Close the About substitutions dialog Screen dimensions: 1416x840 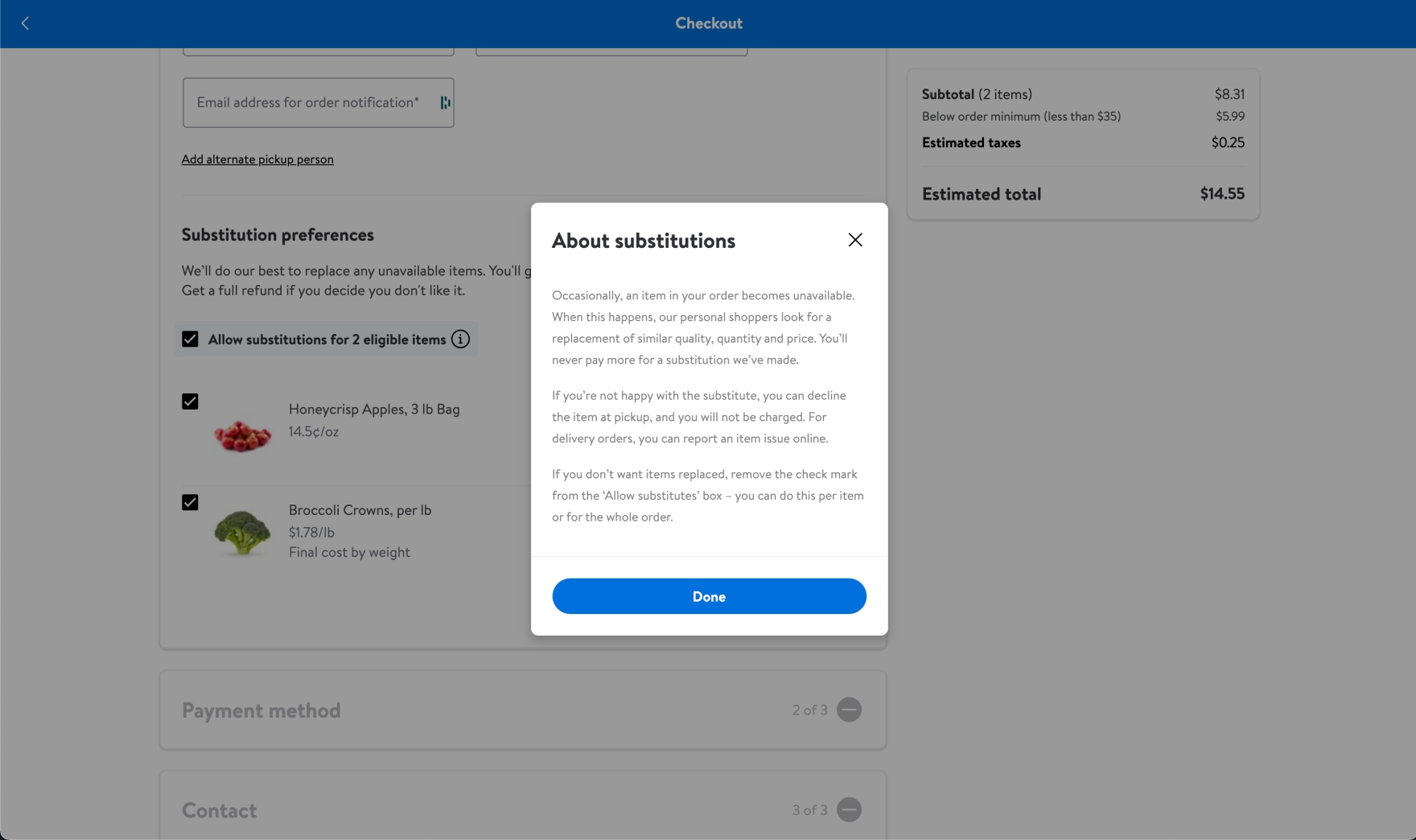pos(854,240)
